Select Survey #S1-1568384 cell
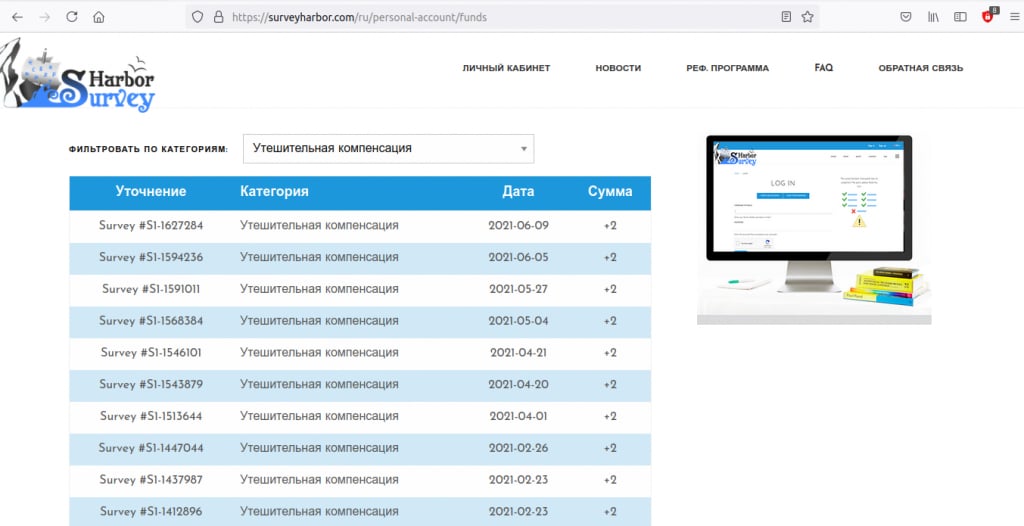1024x526 pixels. (x=151, y=321)
